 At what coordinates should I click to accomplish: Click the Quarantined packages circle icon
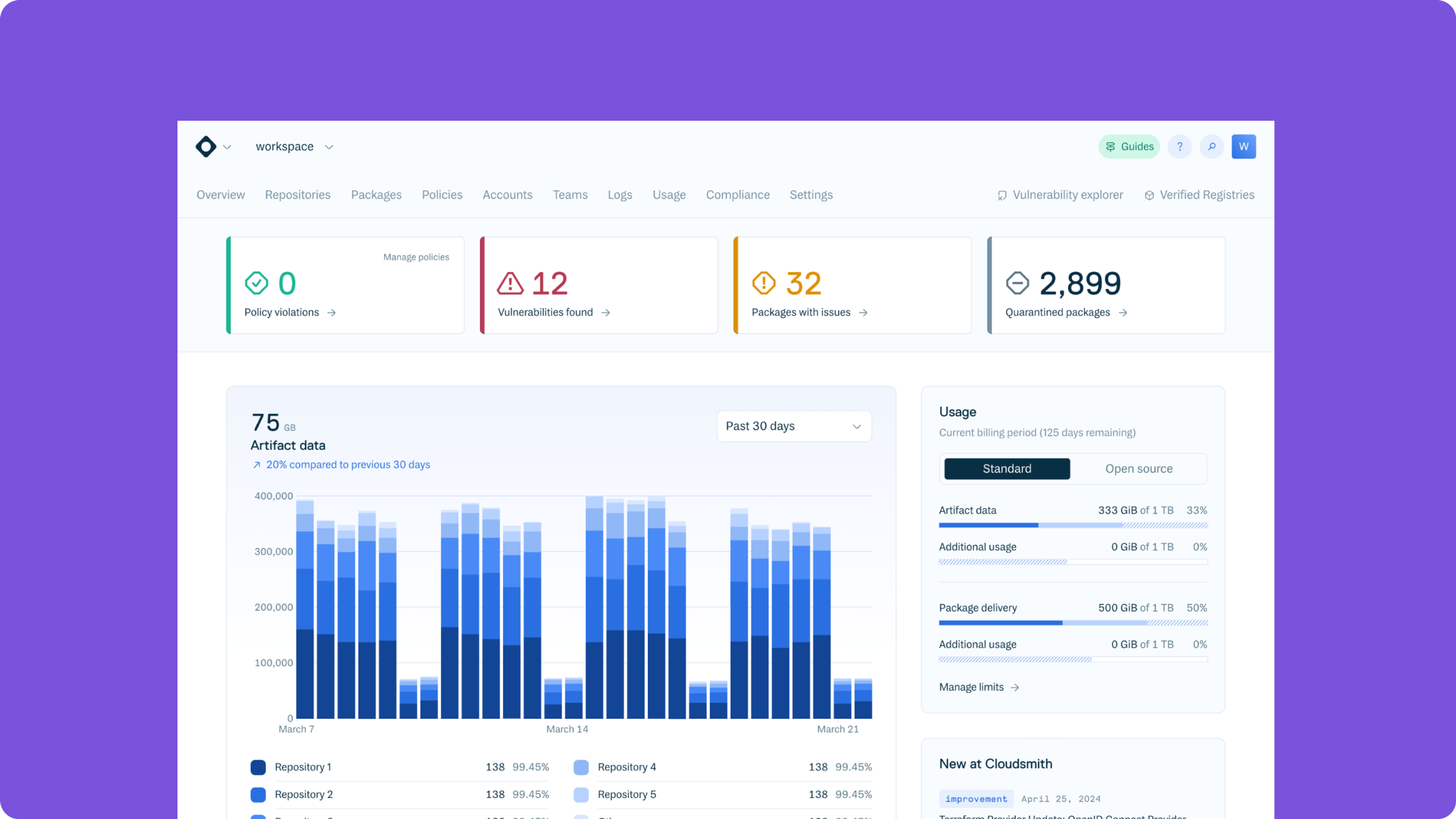click(x=1017, y=283)
